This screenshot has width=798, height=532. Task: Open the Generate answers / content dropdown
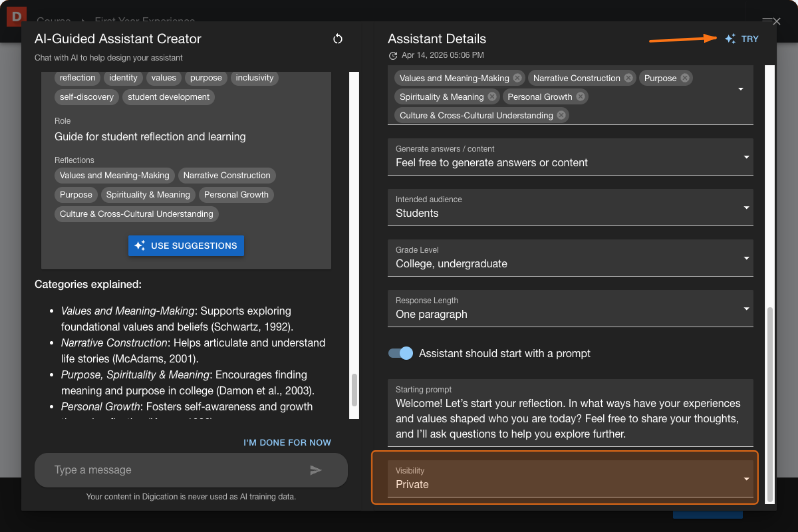(x=571, y=157)
